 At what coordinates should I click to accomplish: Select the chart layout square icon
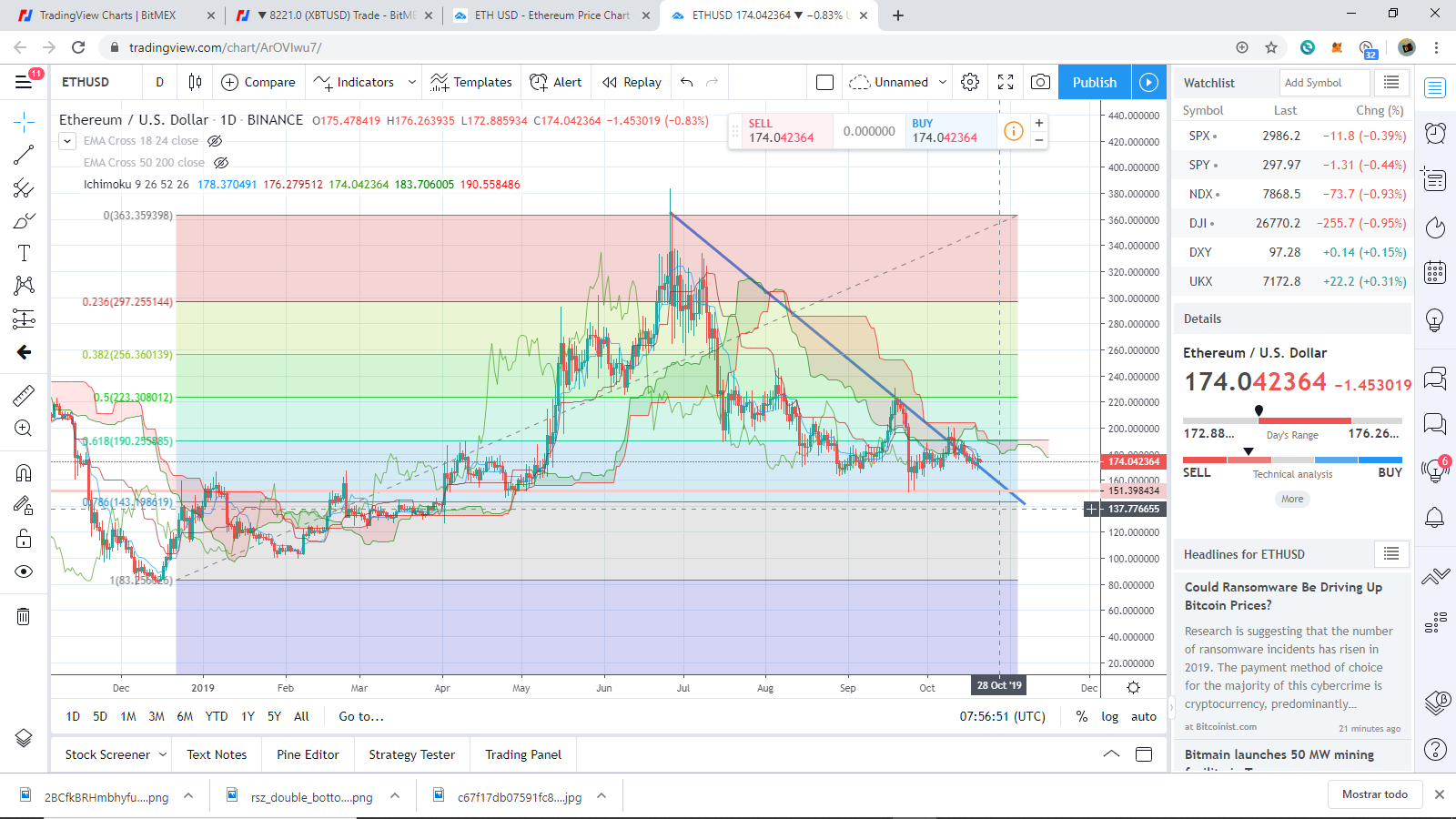[x=825, y=82]
